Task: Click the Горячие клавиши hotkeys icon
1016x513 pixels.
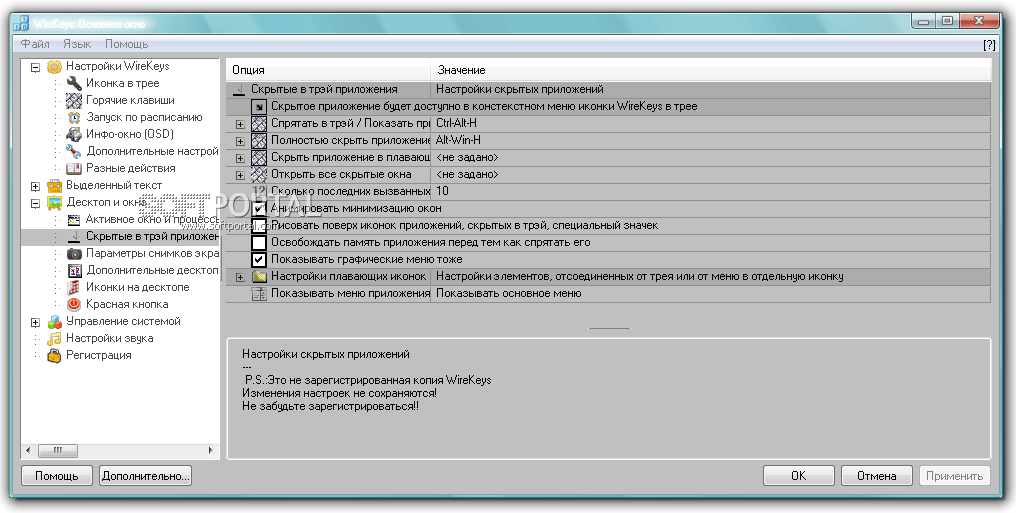Action: [75, 100]
